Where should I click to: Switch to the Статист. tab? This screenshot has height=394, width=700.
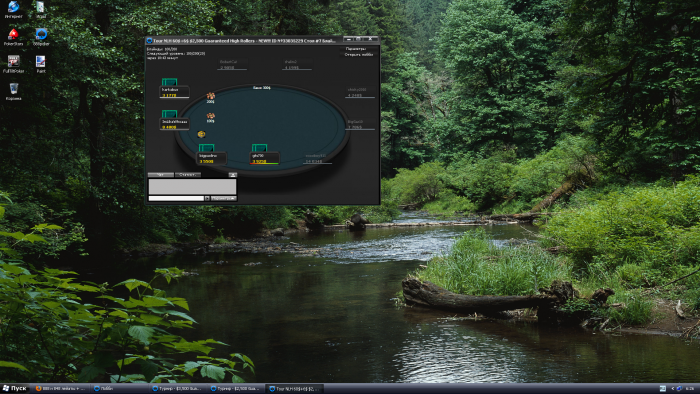click(188, 175)
